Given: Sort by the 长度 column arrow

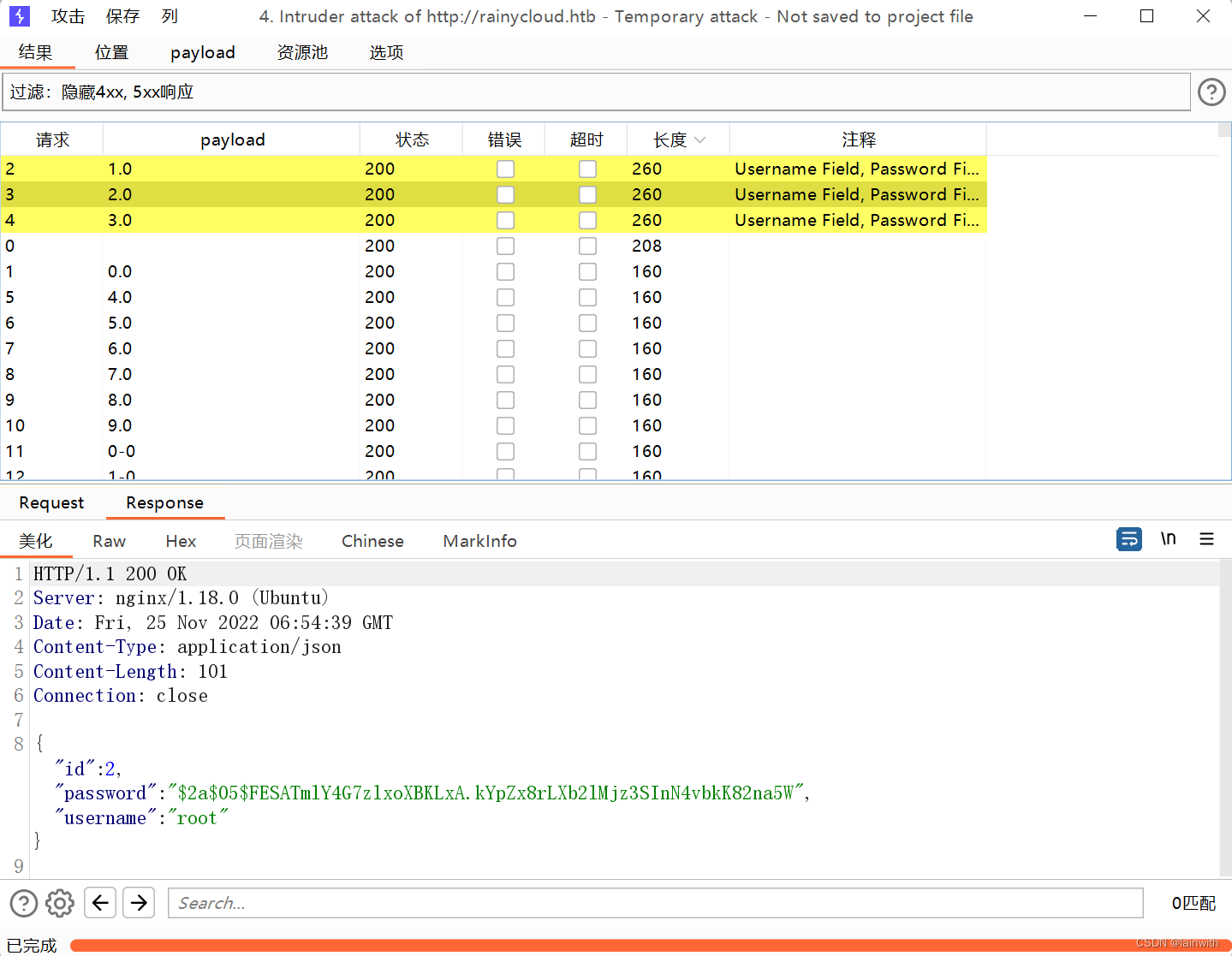Looking at the screenshot, I should (699, 140).
